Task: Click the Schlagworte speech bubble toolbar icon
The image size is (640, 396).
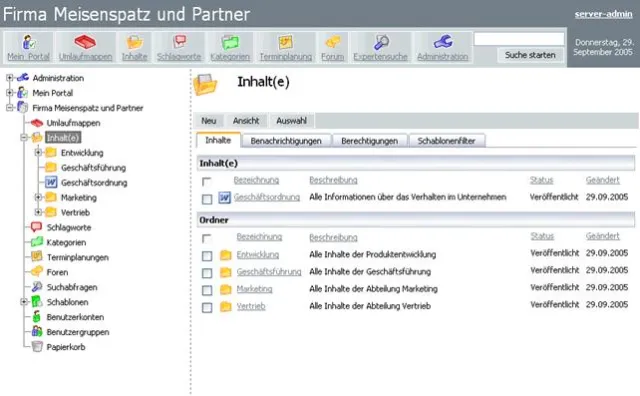Action: point(179,42)
